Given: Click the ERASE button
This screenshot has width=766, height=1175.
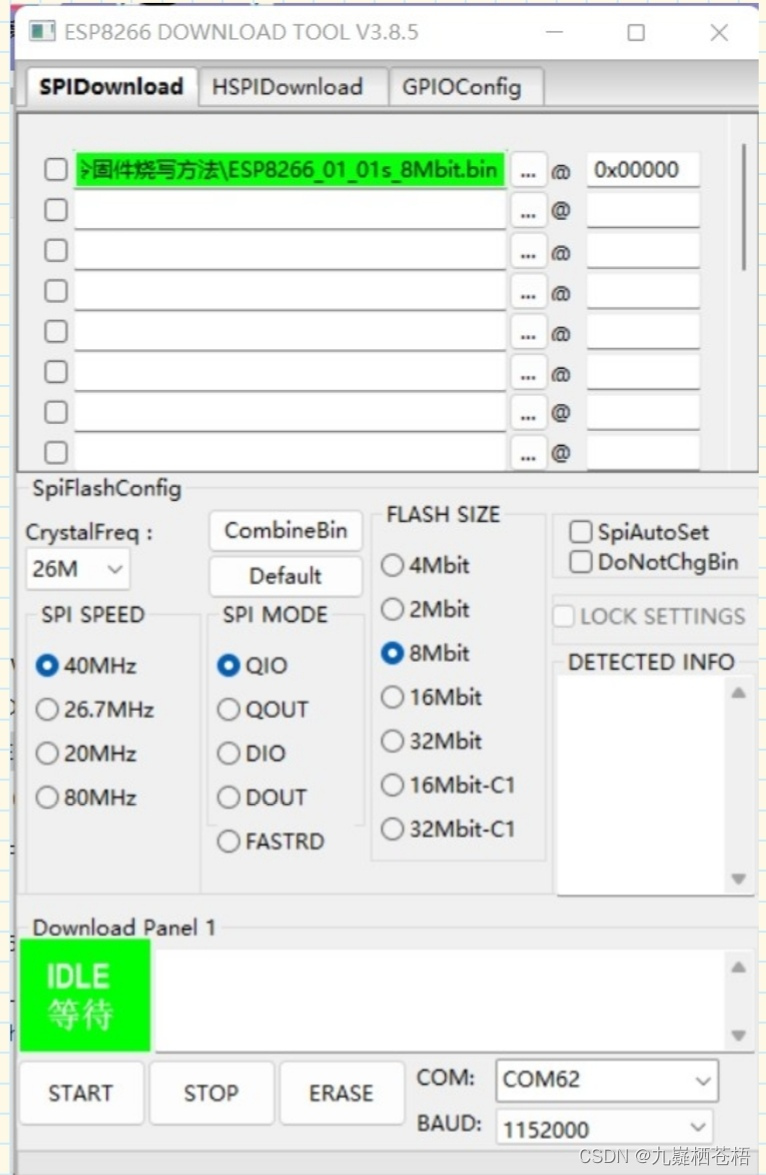Looking at the screenshot, I should pyautogui.click(x=341, y=1093).
